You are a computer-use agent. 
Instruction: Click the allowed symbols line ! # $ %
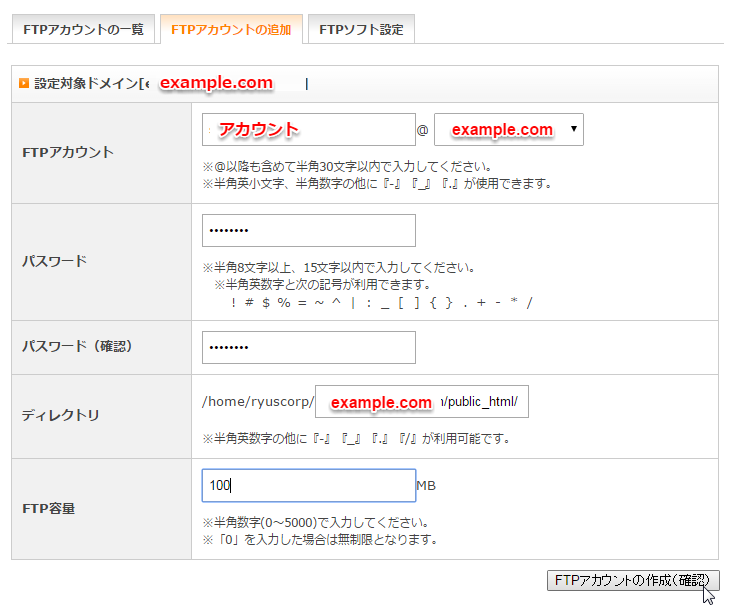(x=382, y=303)
